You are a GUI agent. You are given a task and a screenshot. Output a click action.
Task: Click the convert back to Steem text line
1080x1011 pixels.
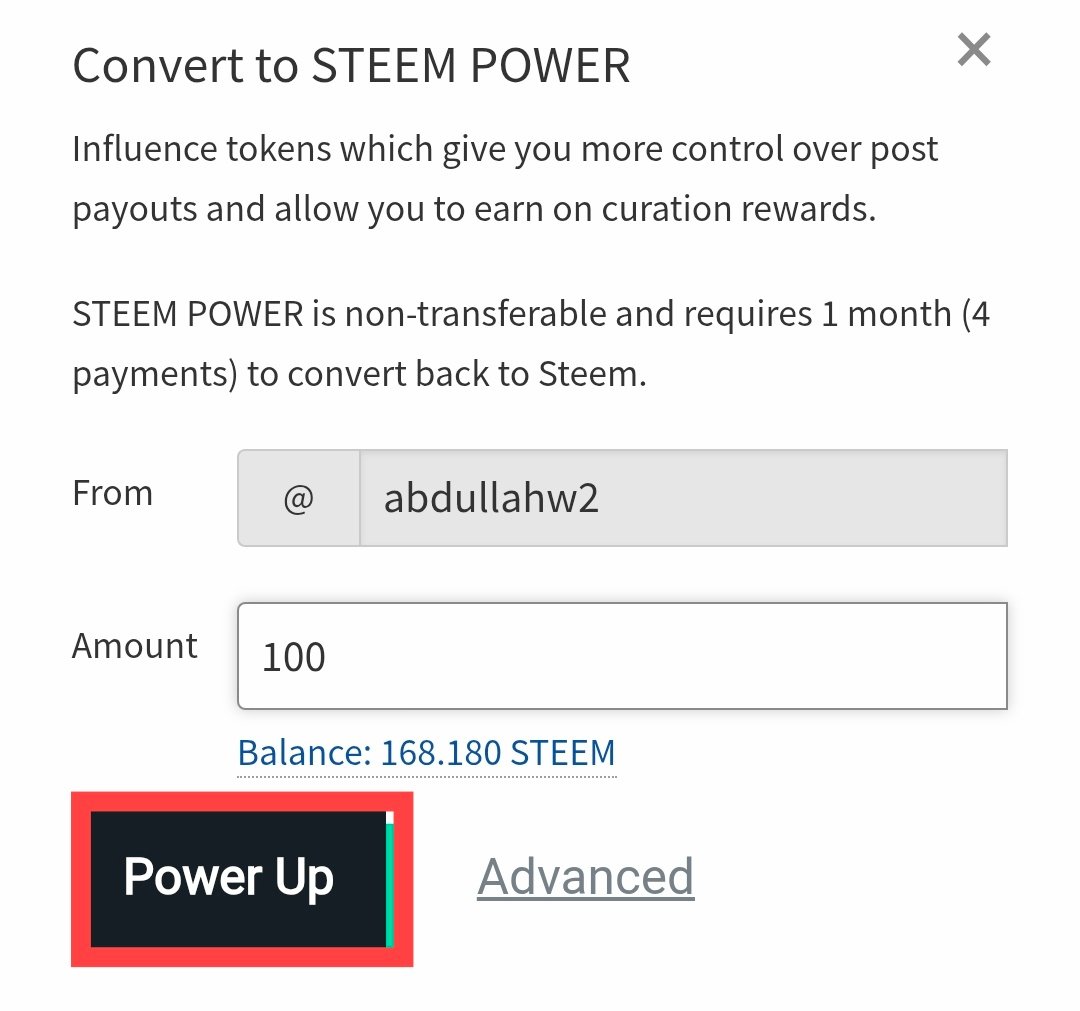click(360, 375)
